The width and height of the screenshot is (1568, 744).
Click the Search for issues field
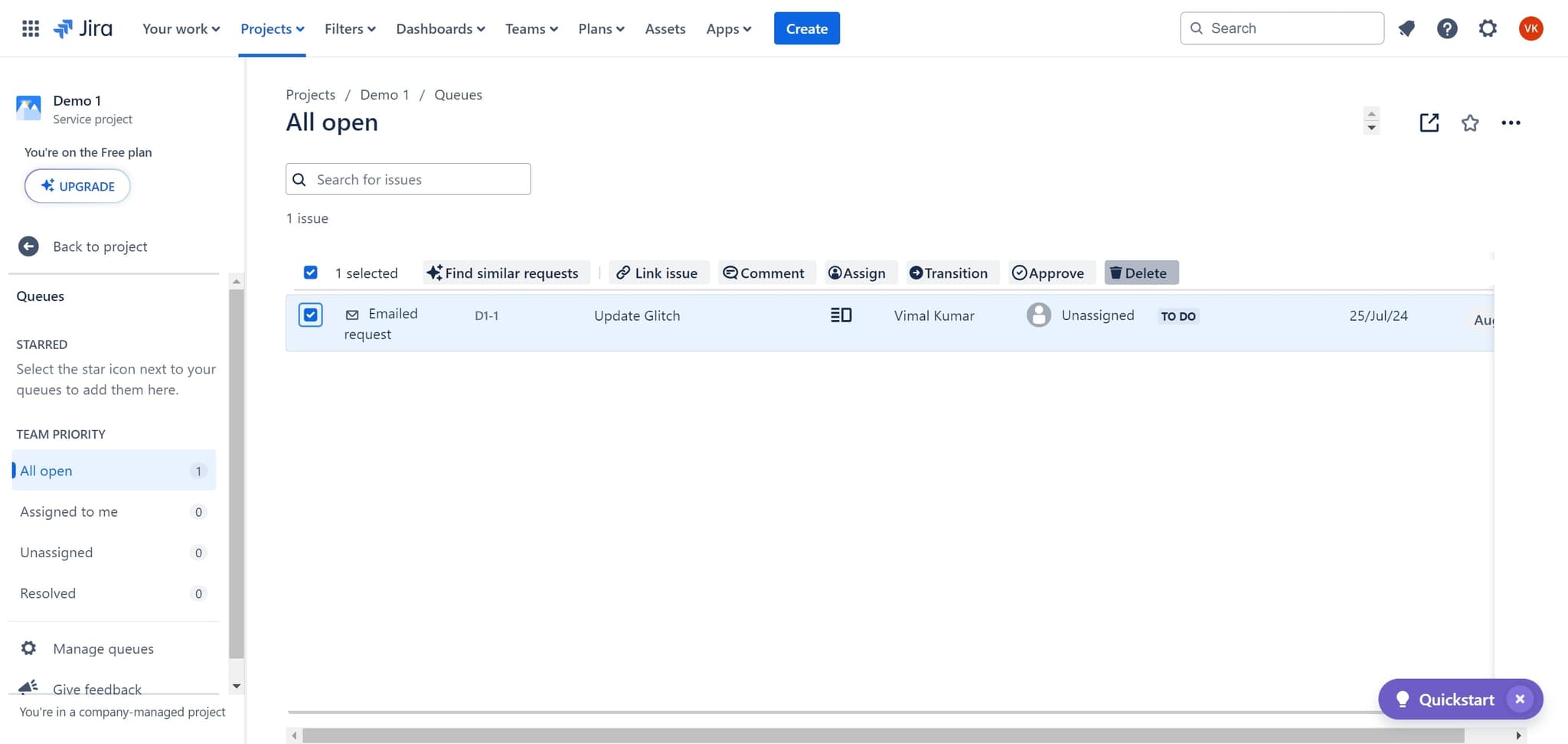(x=419, y=179)
